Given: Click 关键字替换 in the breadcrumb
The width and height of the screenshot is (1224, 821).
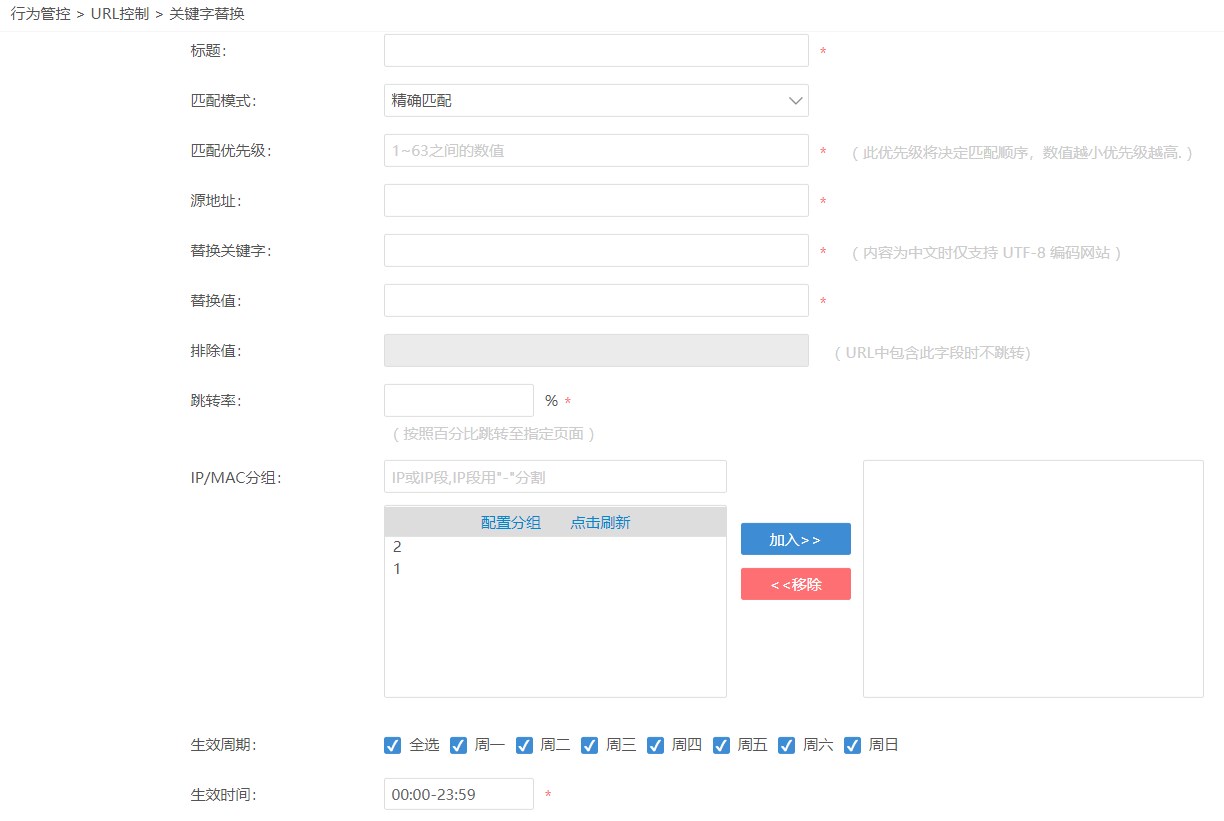Looking at the screenshot, I should point(207,14).
